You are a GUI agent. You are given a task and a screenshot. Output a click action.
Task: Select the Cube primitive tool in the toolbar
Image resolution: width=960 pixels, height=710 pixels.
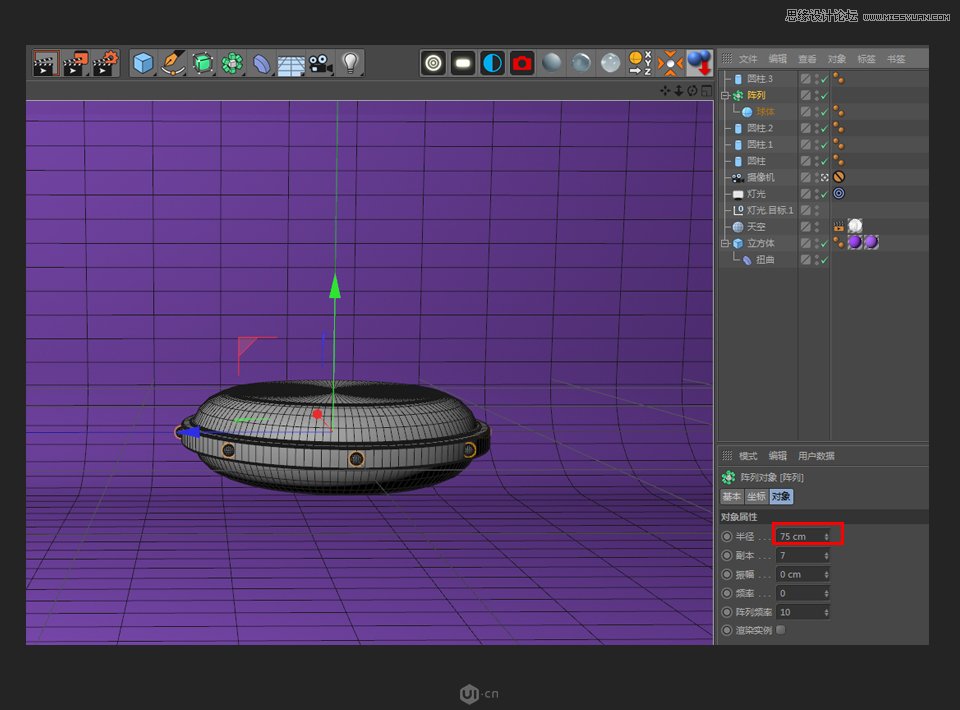pyautogui.click(x=141, y=63)
